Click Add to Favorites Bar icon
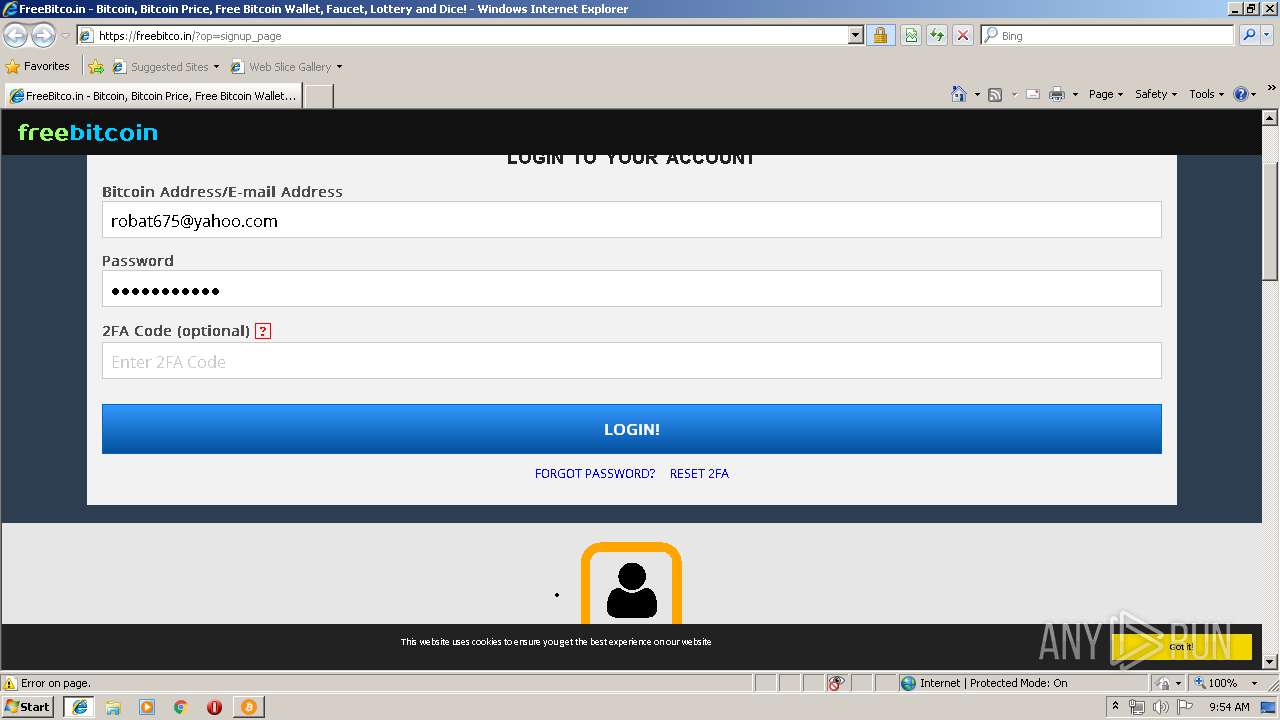1280x720 pixels. [96, 67]
